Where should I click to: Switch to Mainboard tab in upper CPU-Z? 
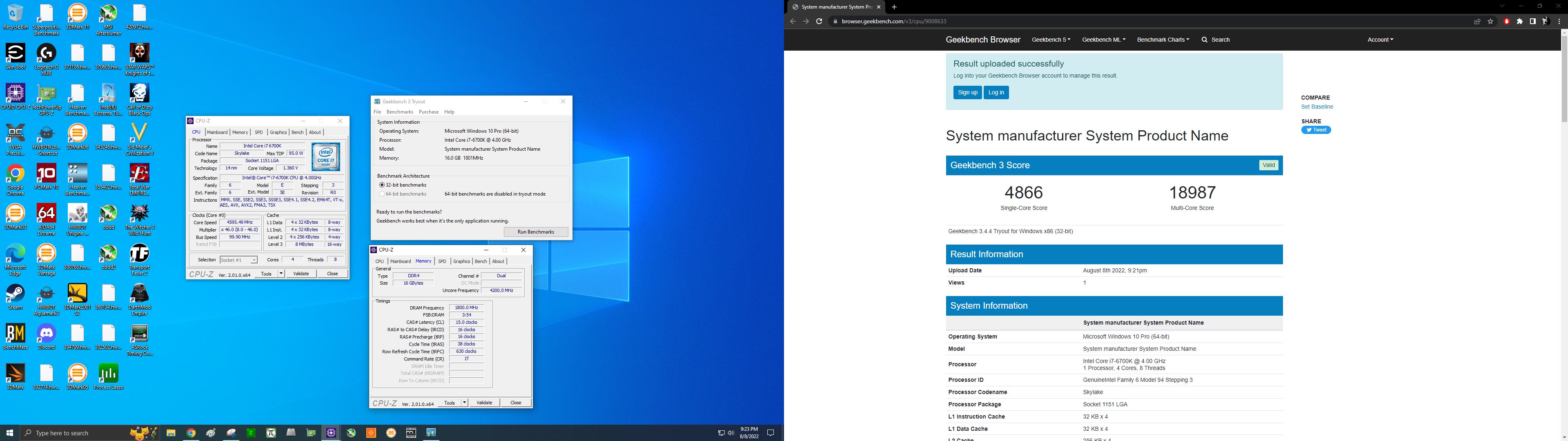(217, 132)
